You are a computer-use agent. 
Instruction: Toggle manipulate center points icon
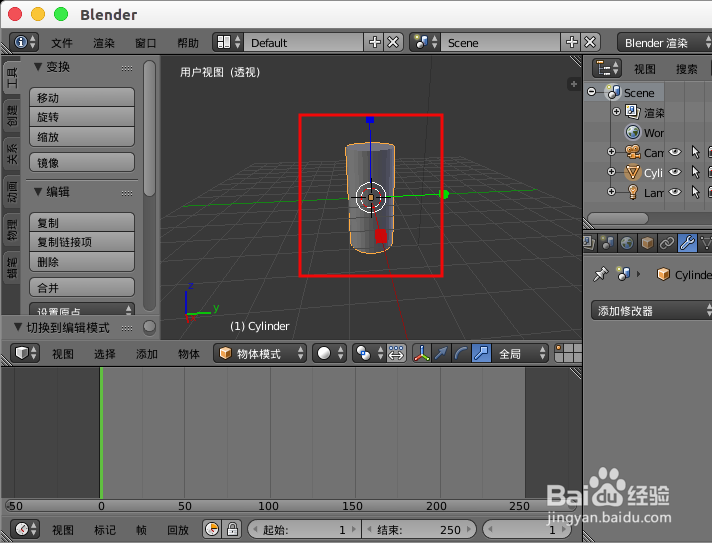pyautogui.click(x=396, y=353)
